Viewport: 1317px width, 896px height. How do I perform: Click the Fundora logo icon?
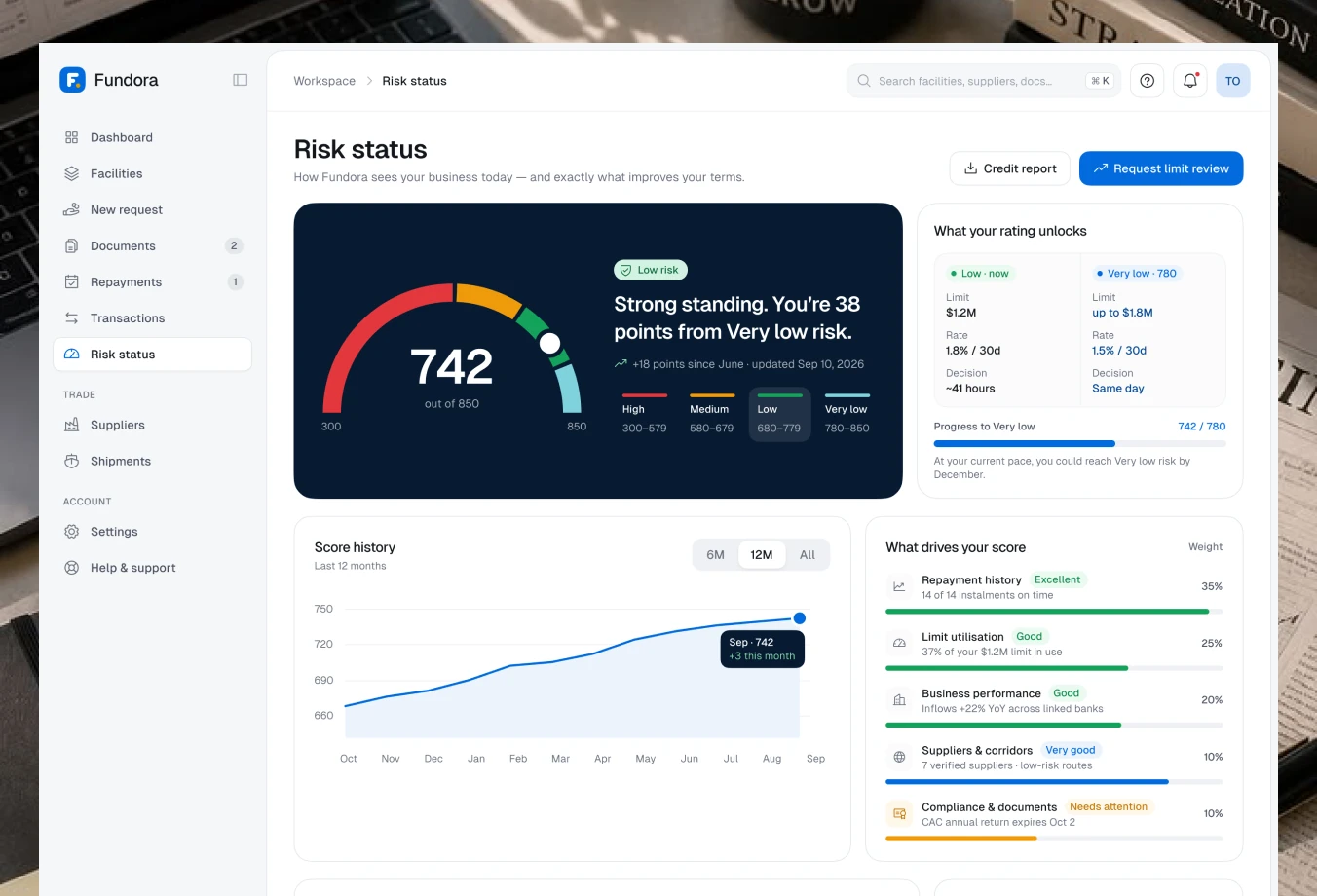pos(72,80)
